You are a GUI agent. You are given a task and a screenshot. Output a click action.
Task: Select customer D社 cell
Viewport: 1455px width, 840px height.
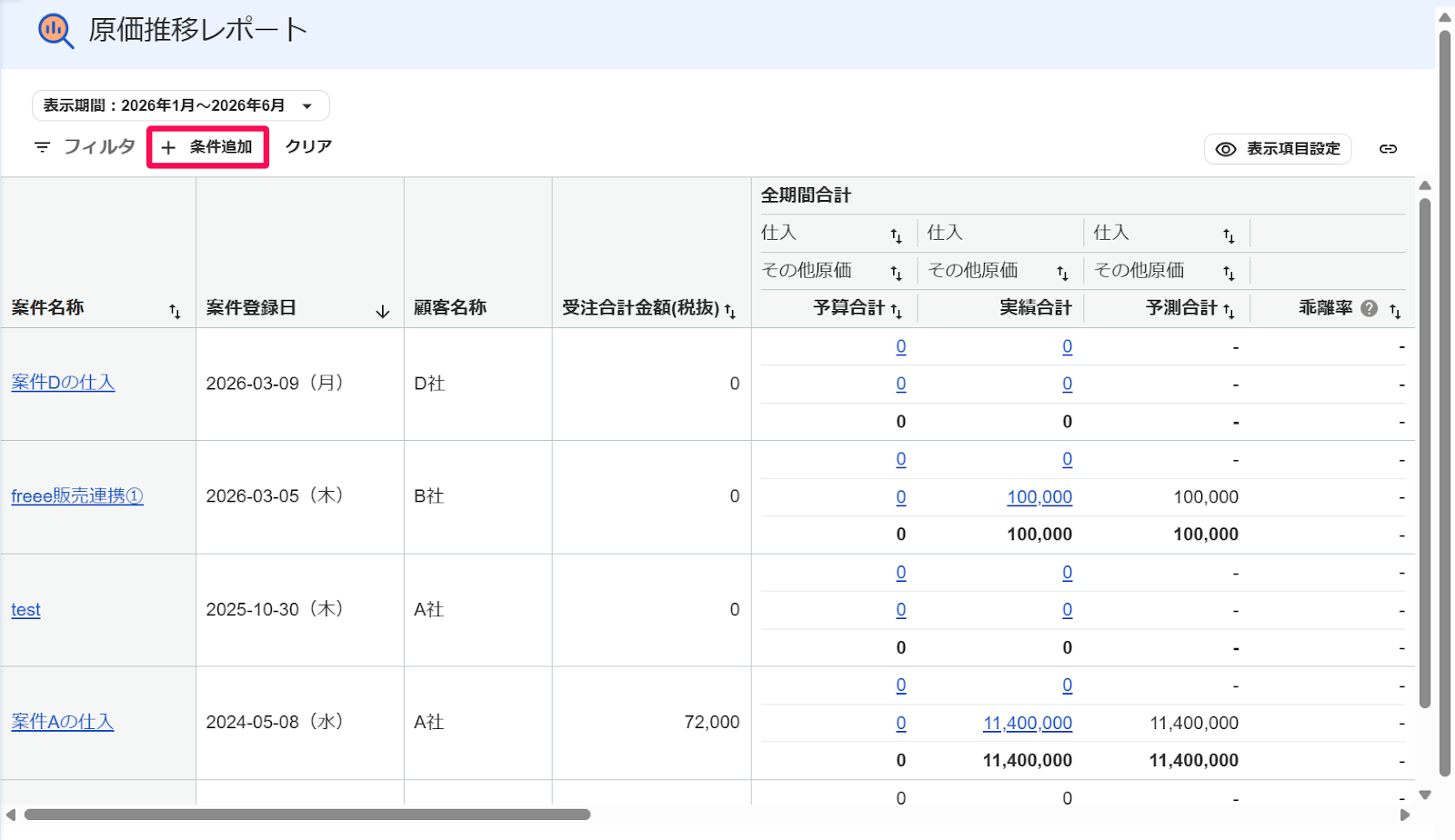tap(478, 384)
